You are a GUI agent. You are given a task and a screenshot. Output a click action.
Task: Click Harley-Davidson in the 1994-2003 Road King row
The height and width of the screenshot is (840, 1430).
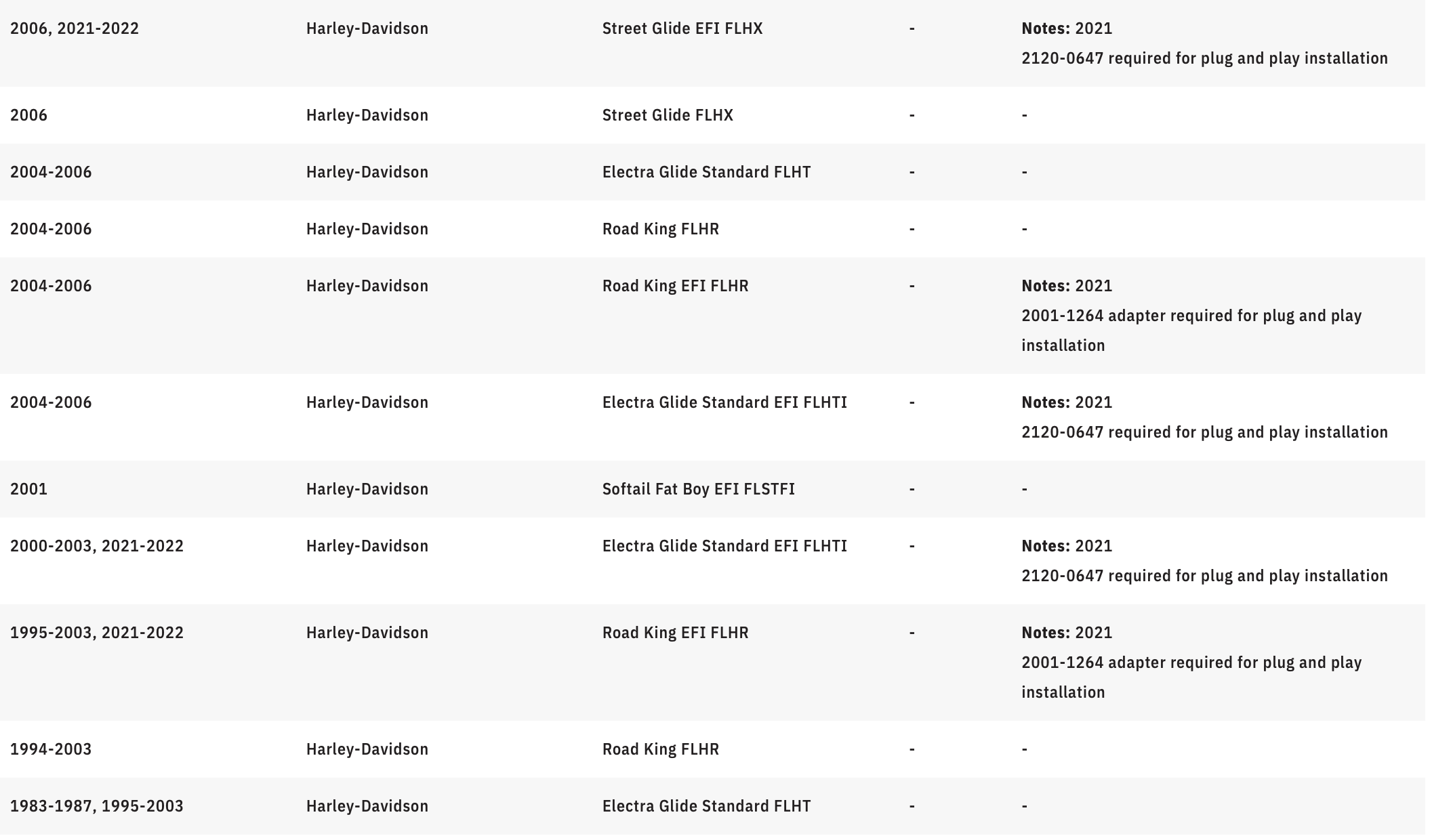pyautogui.click(x=367, y=749)
